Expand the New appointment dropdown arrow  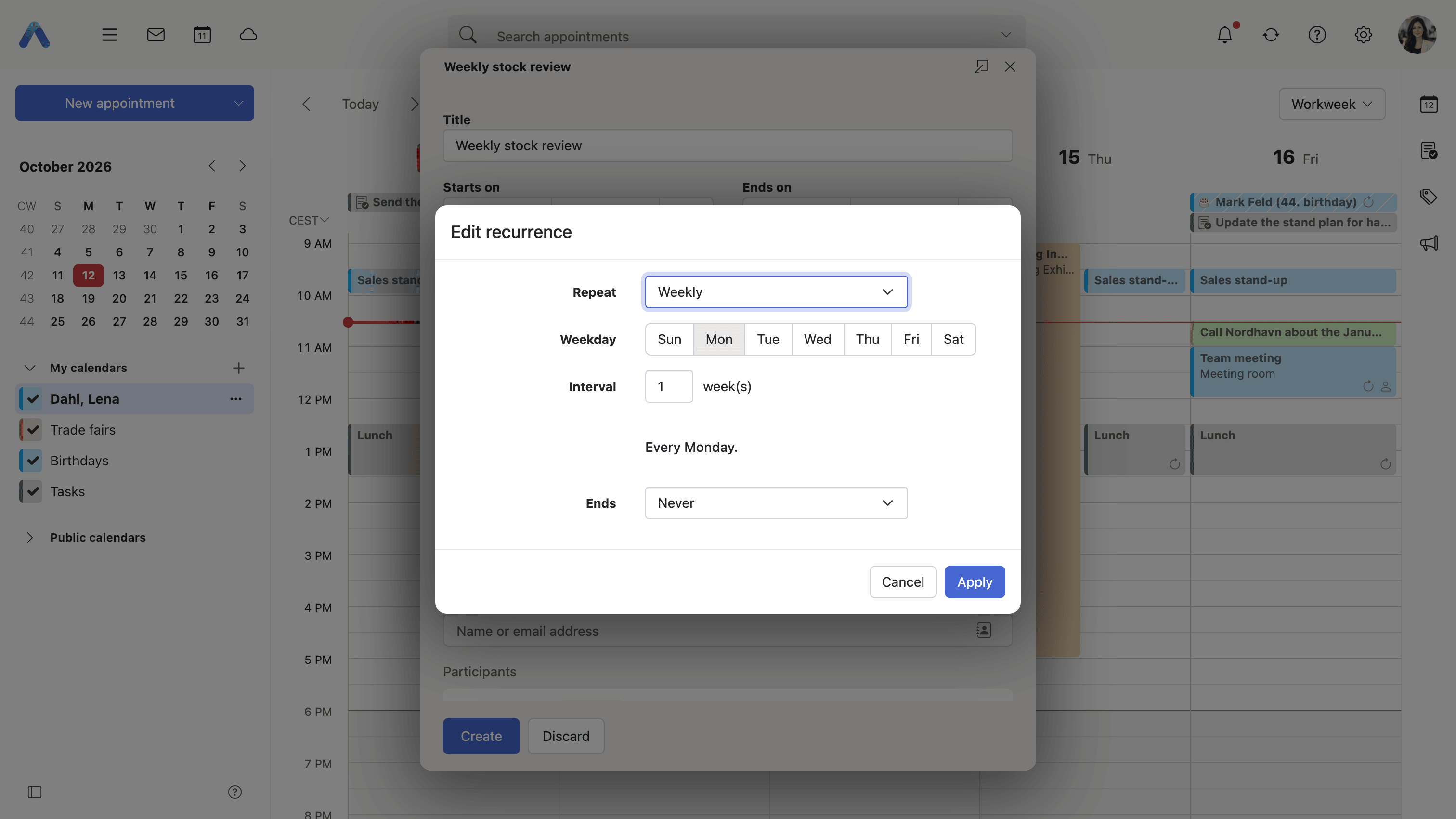238,104
